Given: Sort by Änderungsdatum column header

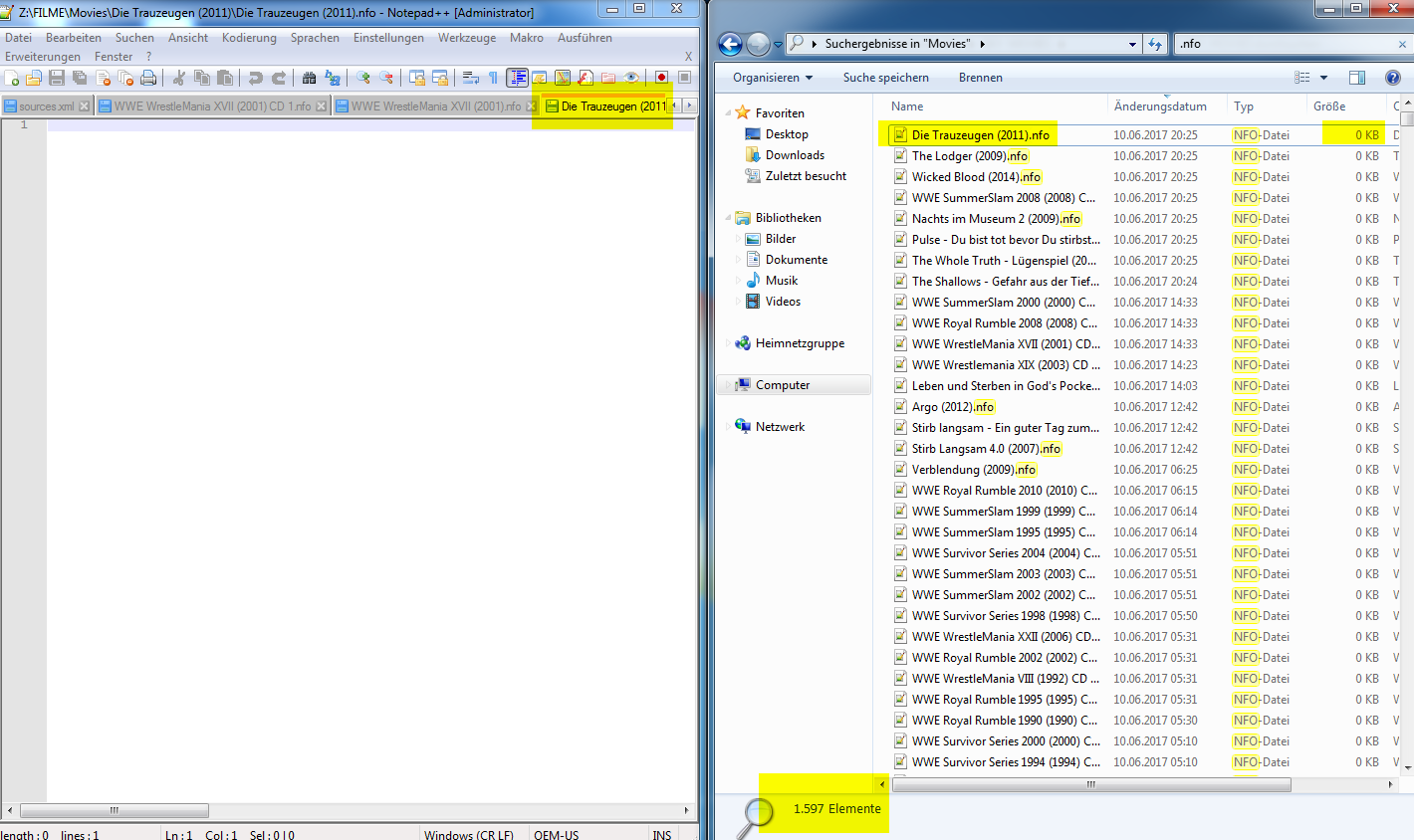Looking at the screenshot, I should pos(1167,106).
